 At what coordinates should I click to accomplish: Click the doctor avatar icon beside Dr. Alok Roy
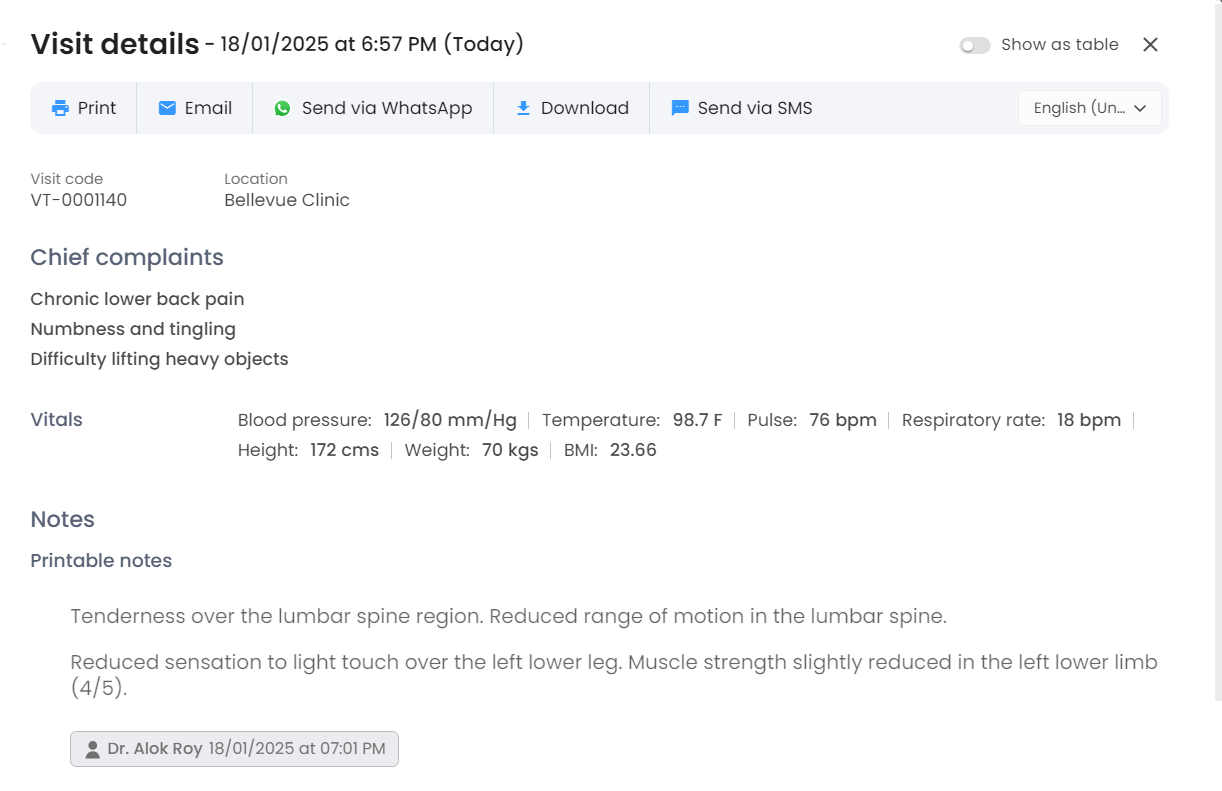click(x=92, y=749)
